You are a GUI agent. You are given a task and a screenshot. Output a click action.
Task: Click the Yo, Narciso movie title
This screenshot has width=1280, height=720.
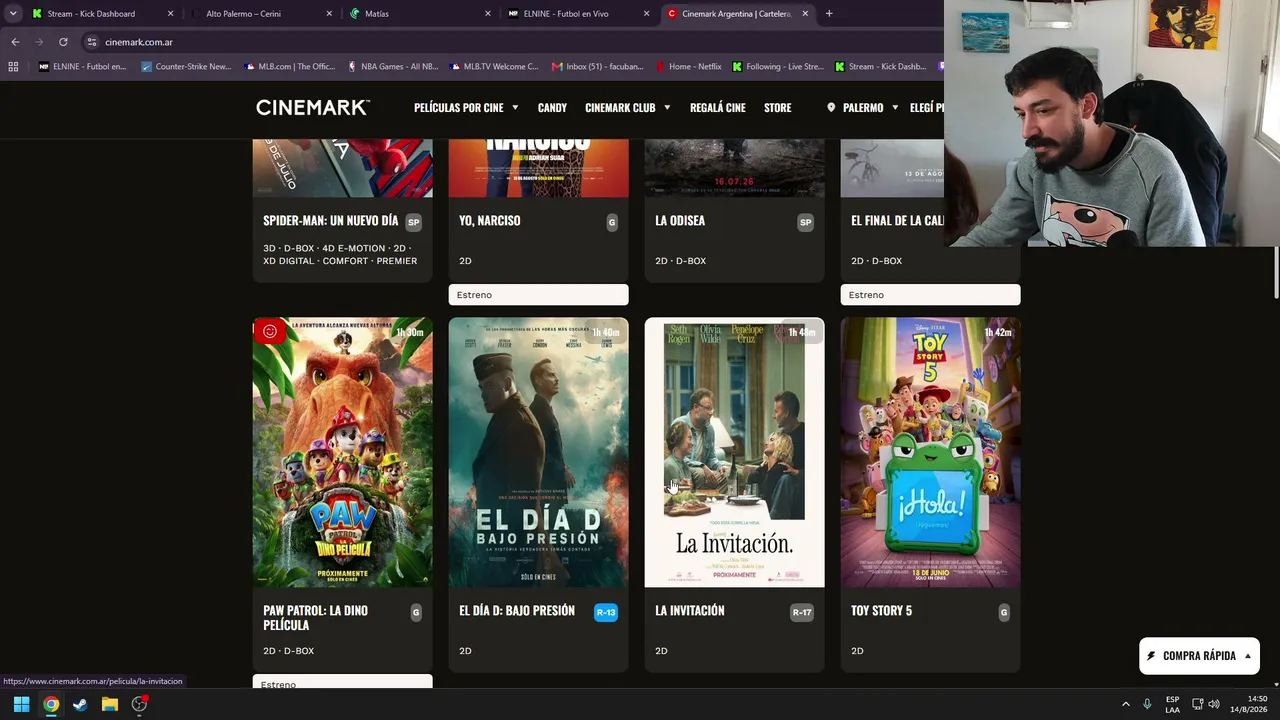pos(490,221)
